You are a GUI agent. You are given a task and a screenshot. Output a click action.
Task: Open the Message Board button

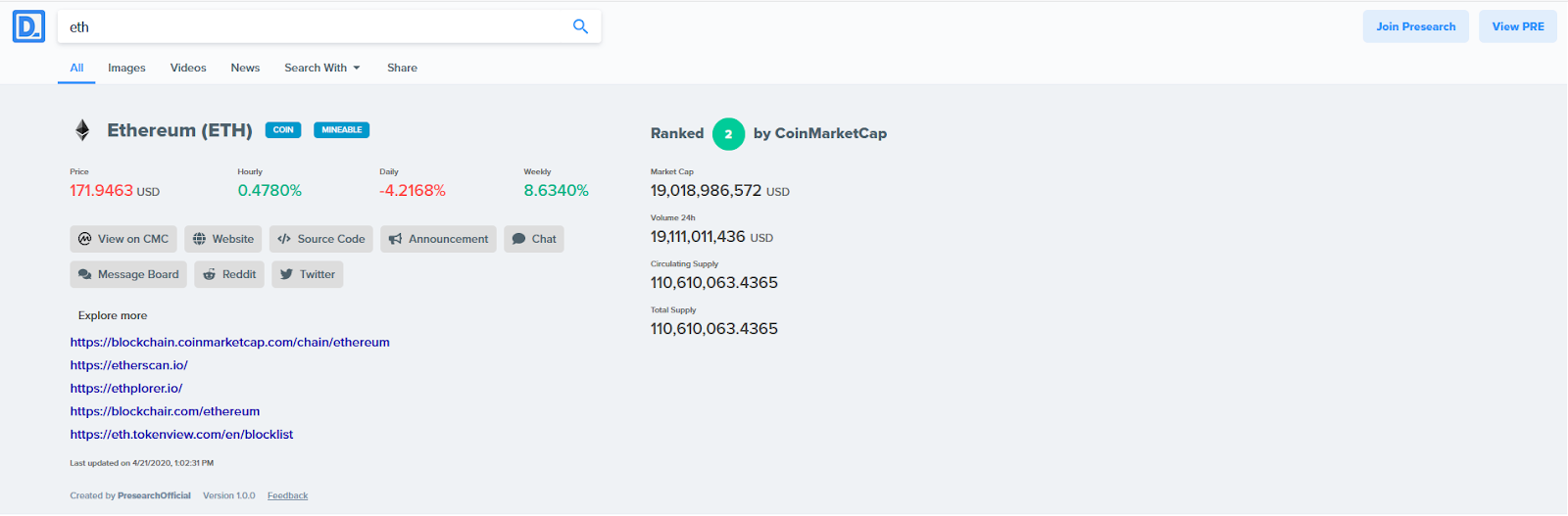tap(128, 274)
